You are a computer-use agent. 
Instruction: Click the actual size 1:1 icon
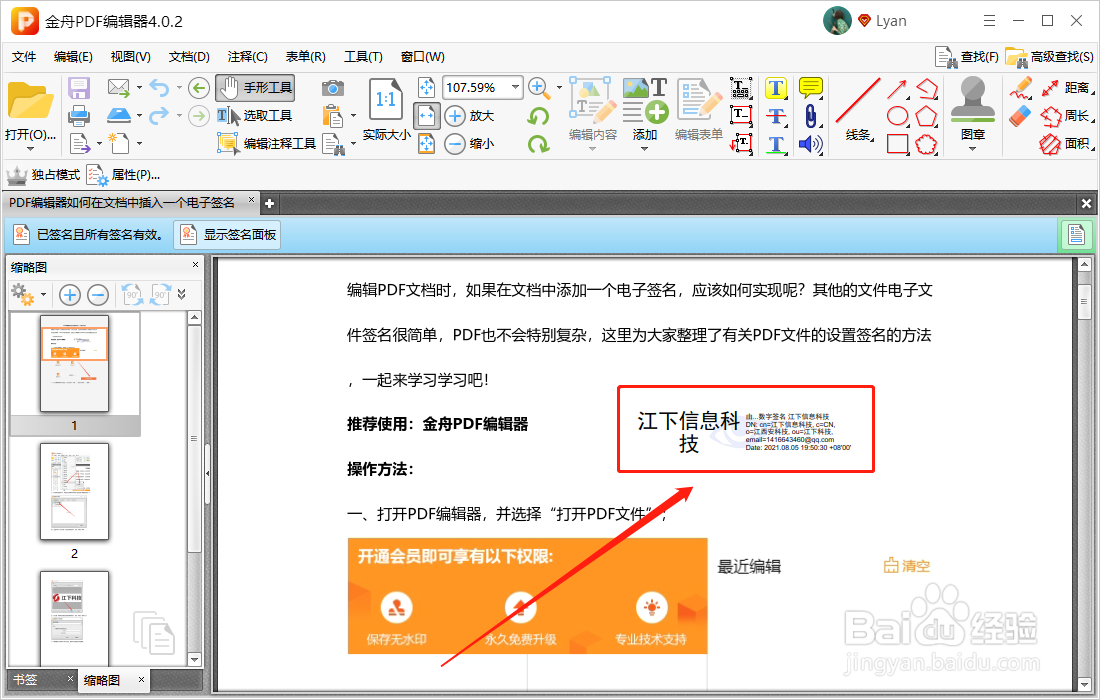386,100
